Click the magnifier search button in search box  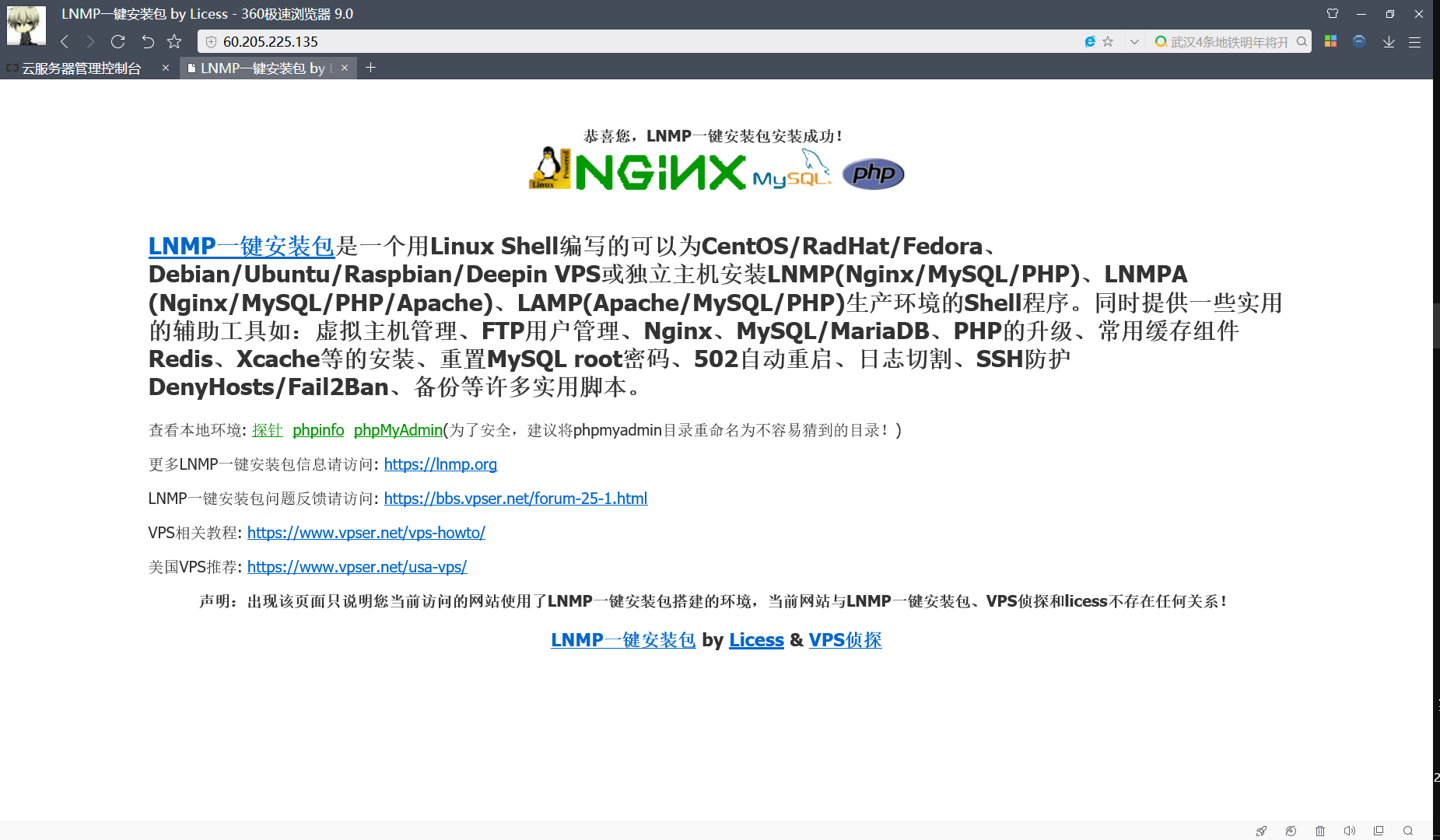(x=1302, y=41)
